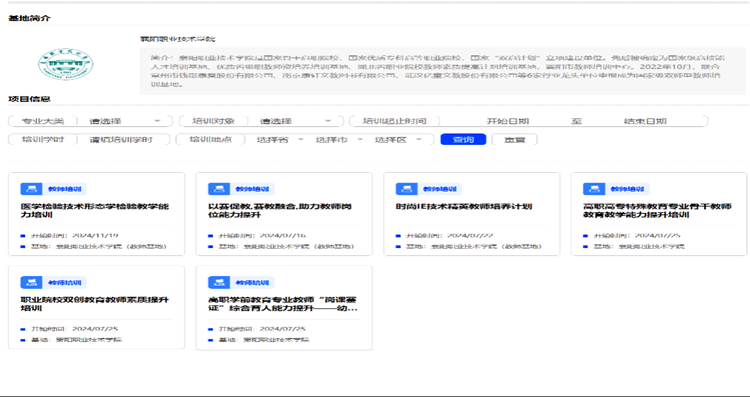Click 教师培训 tag on 高职学前教育 card
This screenshot has width=750, height=397.
[x=252, y=283]
